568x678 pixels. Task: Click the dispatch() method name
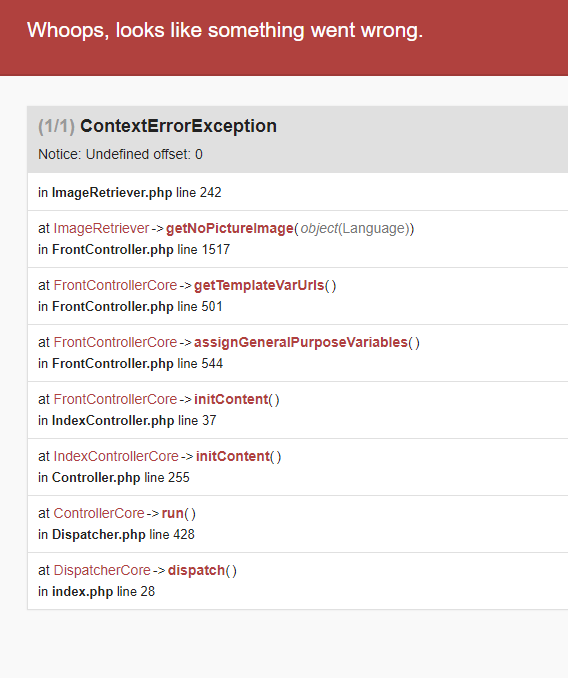pos(196,571)
